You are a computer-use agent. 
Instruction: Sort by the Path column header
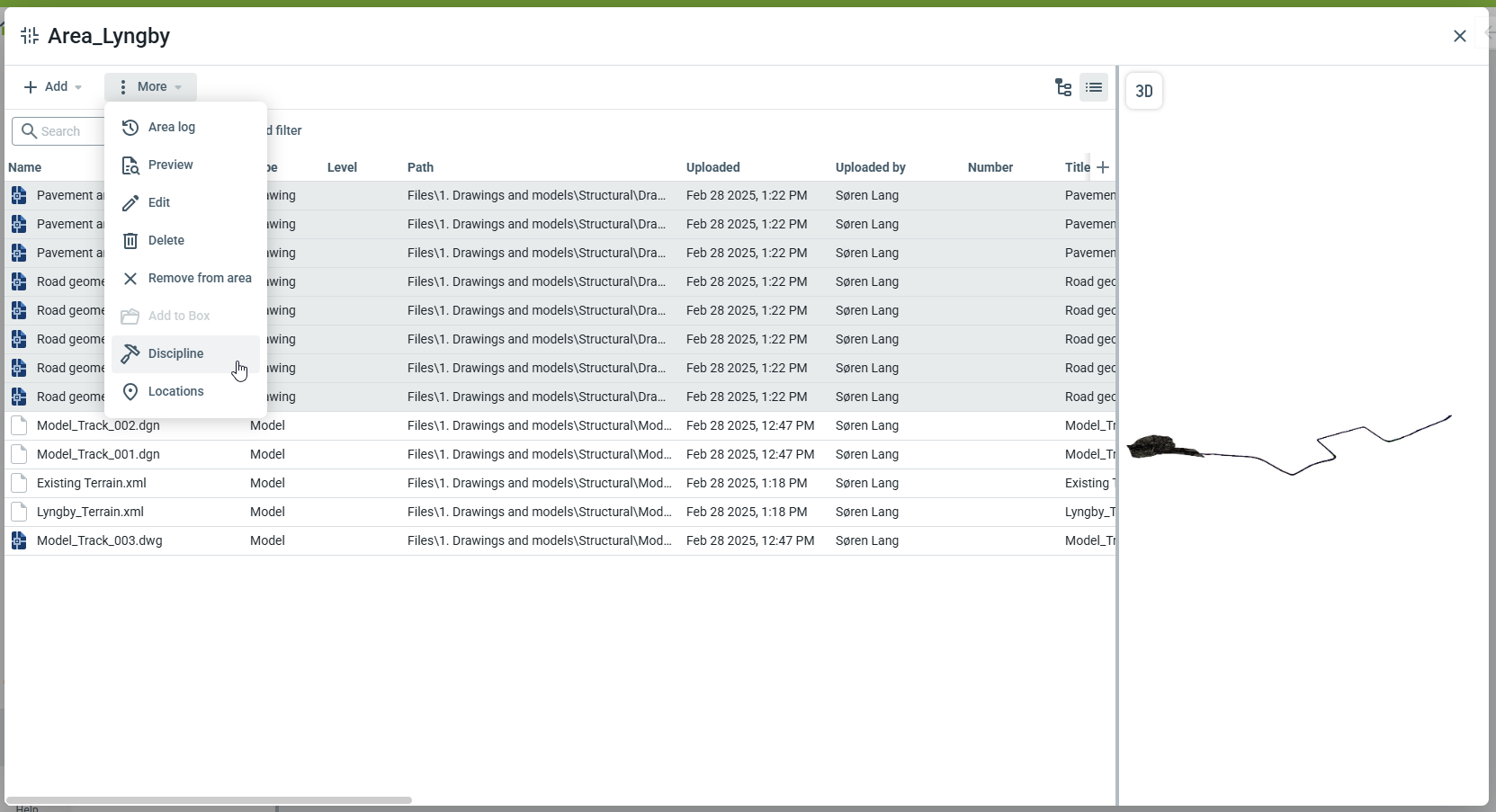(420, 167)
